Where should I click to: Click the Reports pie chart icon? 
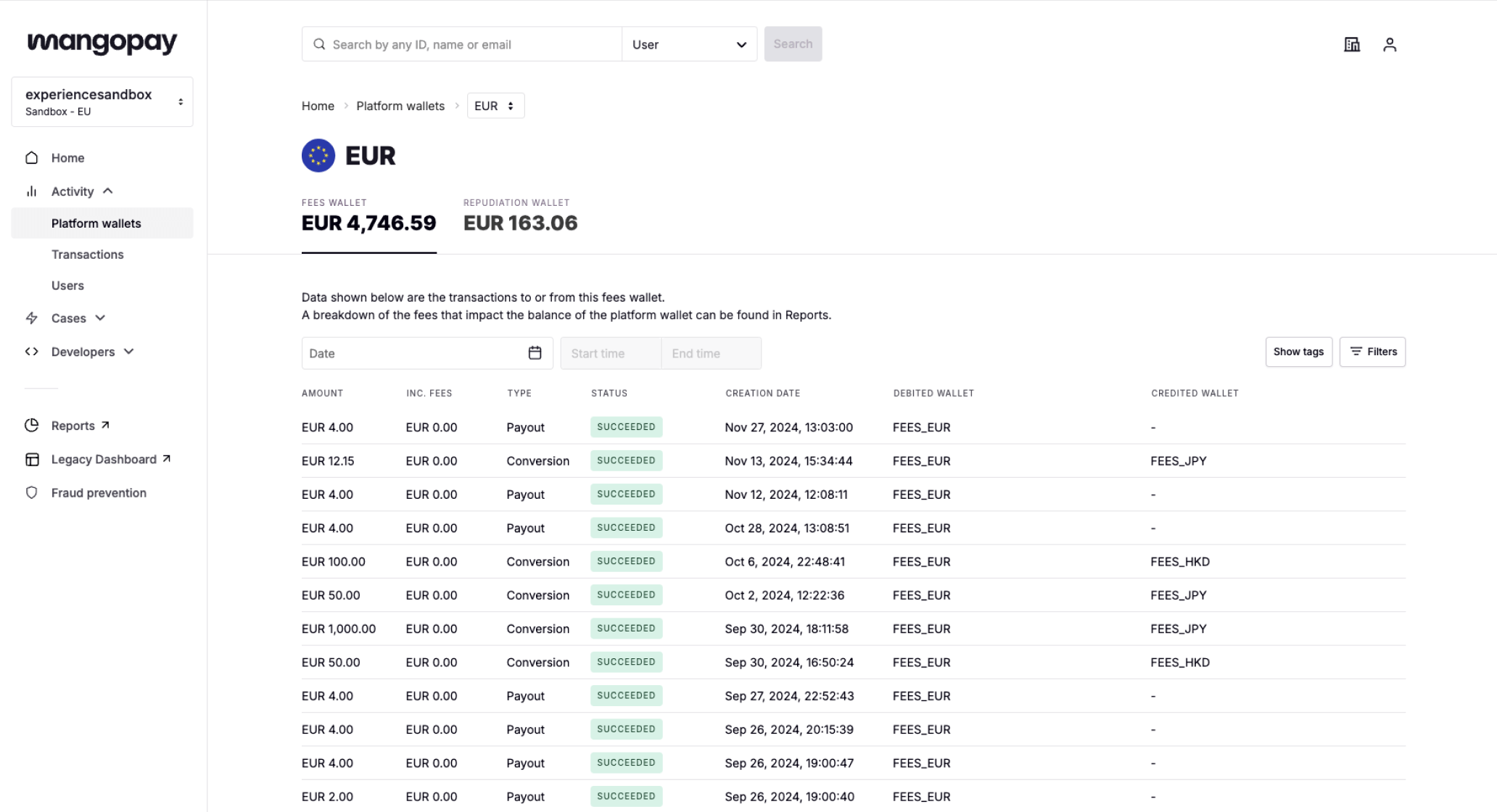pos(32,426)
